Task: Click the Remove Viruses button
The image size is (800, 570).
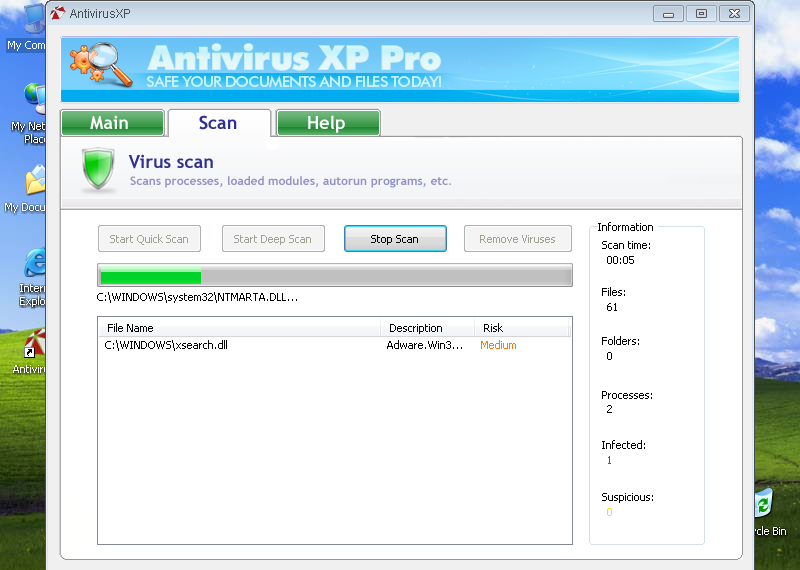Action: click(517, 239)
